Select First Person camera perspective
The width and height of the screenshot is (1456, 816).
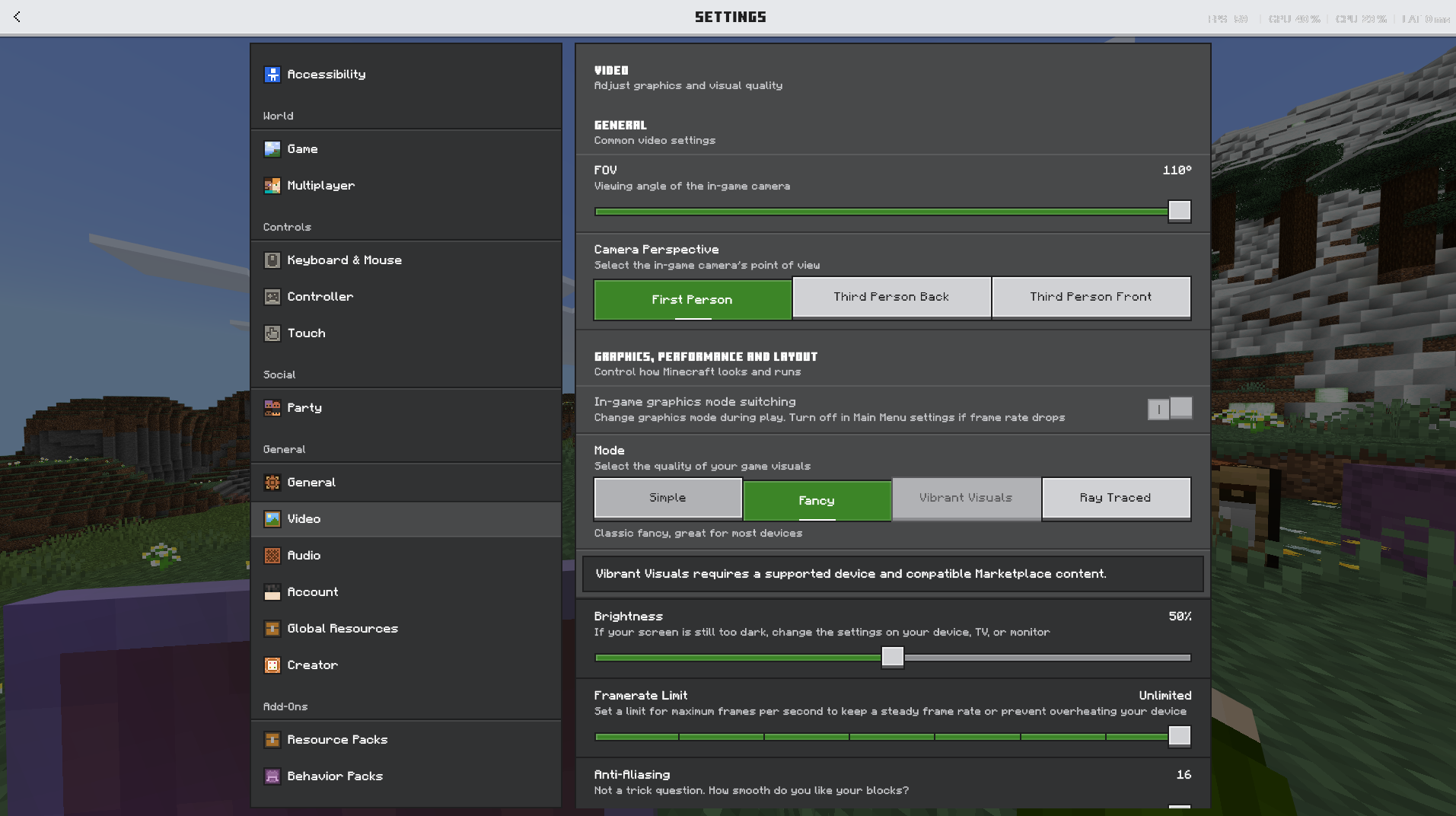693,300
